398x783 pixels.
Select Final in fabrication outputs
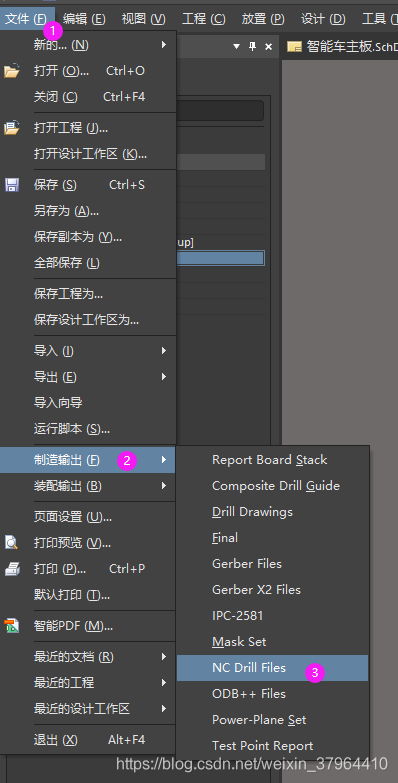(272, 537)
